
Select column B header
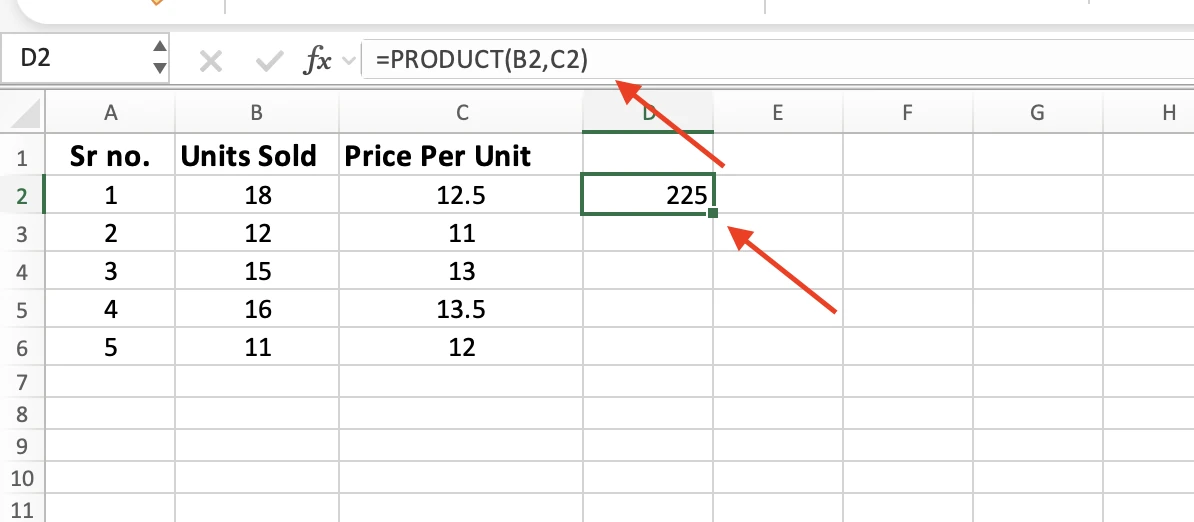click(x=257, y=113)
